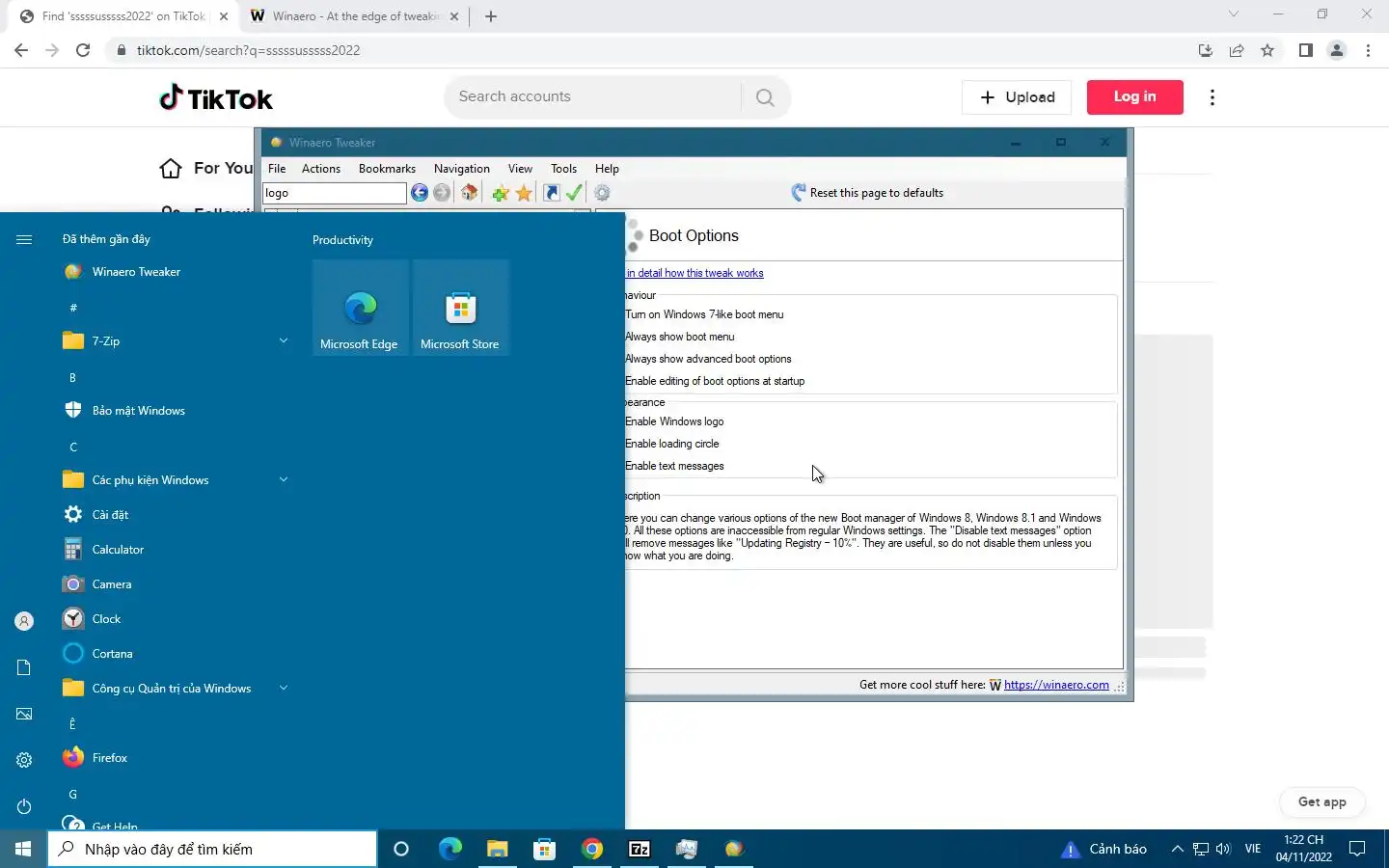Click the green checkmark toolbar icon
This screenshot has width=1389, height=868.
(x=574, y=193)
